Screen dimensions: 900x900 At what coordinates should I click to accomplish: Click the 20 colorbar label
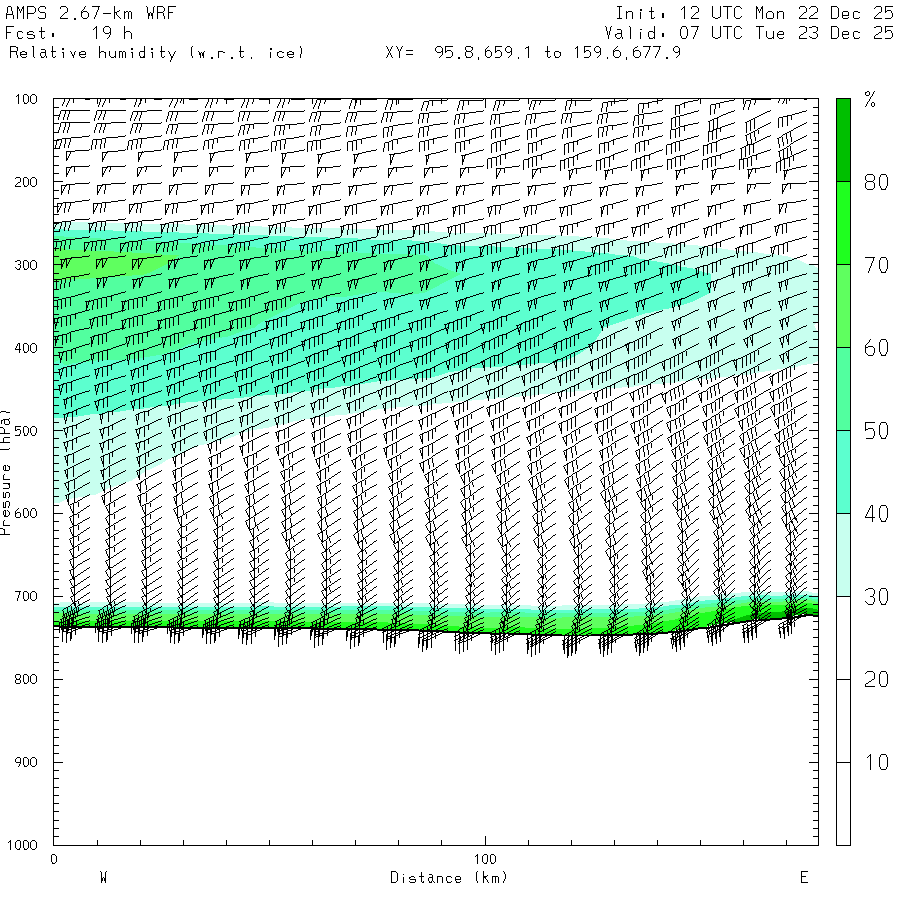[x=876, y=680]
